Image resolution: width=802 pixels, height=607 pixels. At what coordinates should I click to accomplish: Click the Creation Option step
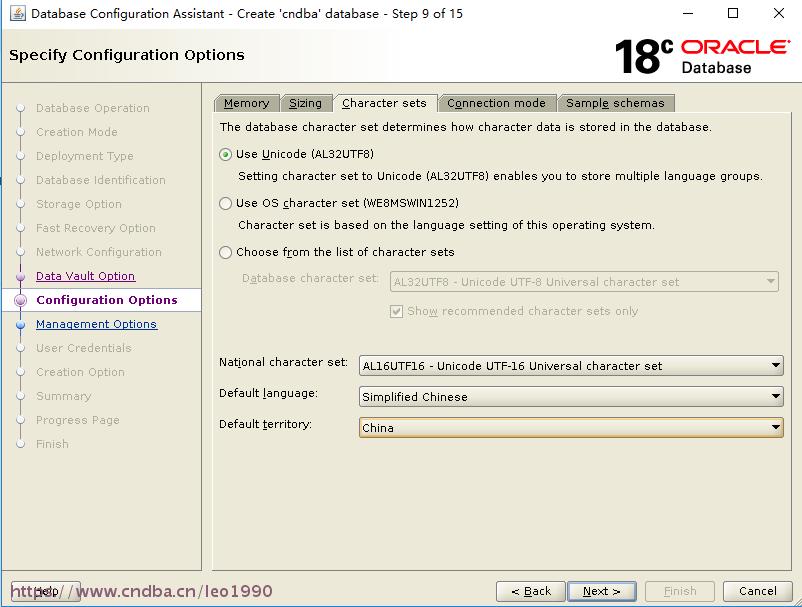[x=80, y=372]
